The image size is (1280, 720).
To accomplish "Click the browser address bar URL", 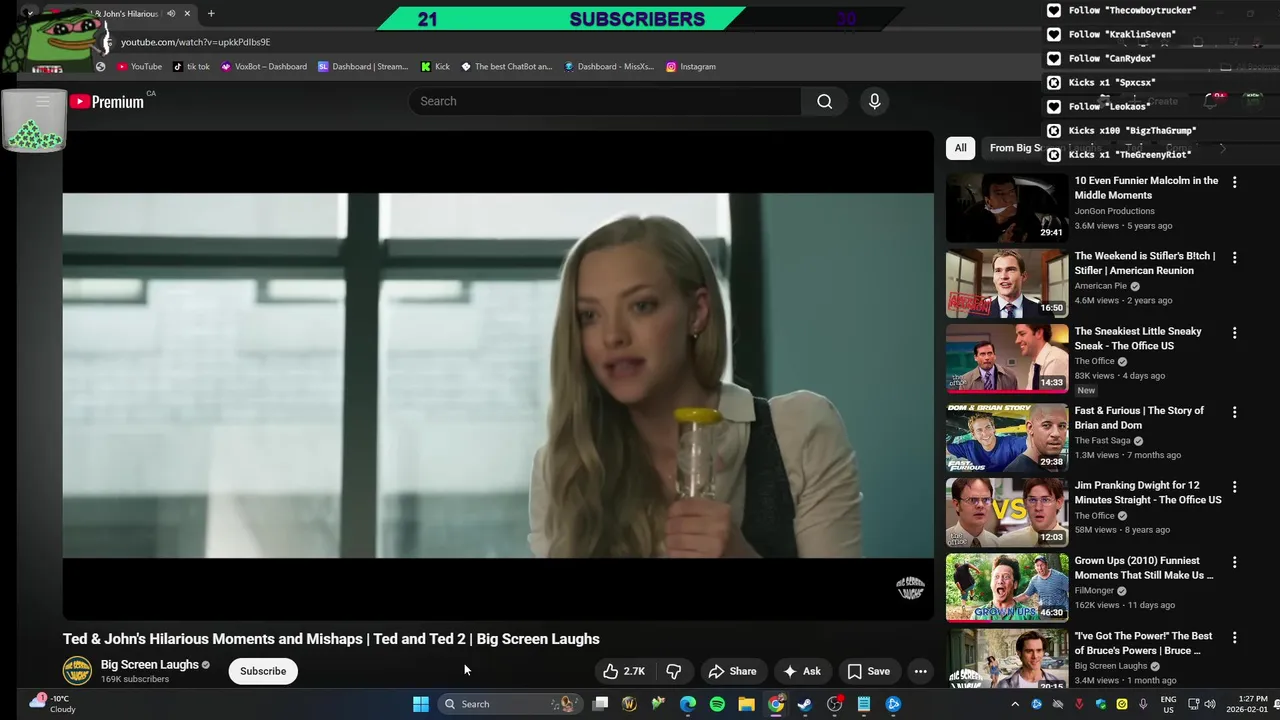I will pyautogui.click(x=196, y=42).
